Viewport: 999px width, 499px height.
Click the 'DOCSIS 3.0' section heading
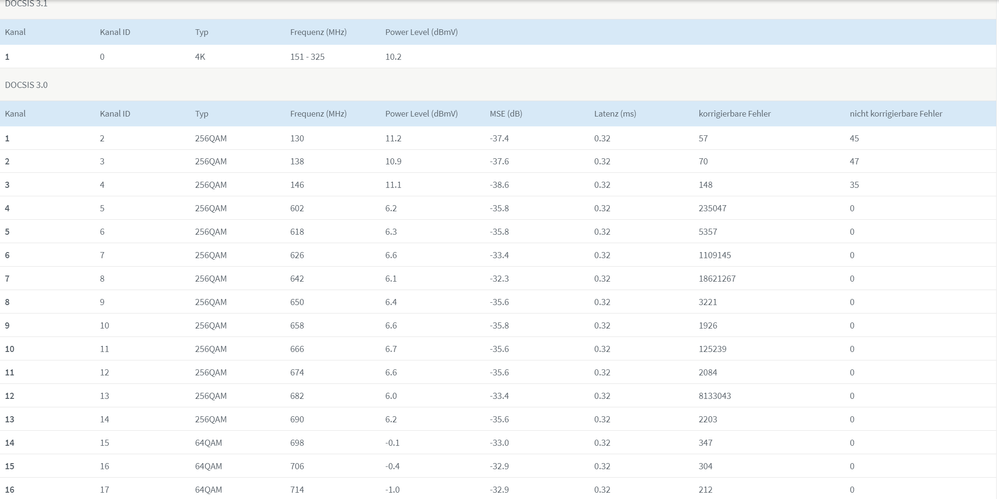click(x=26, y=85)
